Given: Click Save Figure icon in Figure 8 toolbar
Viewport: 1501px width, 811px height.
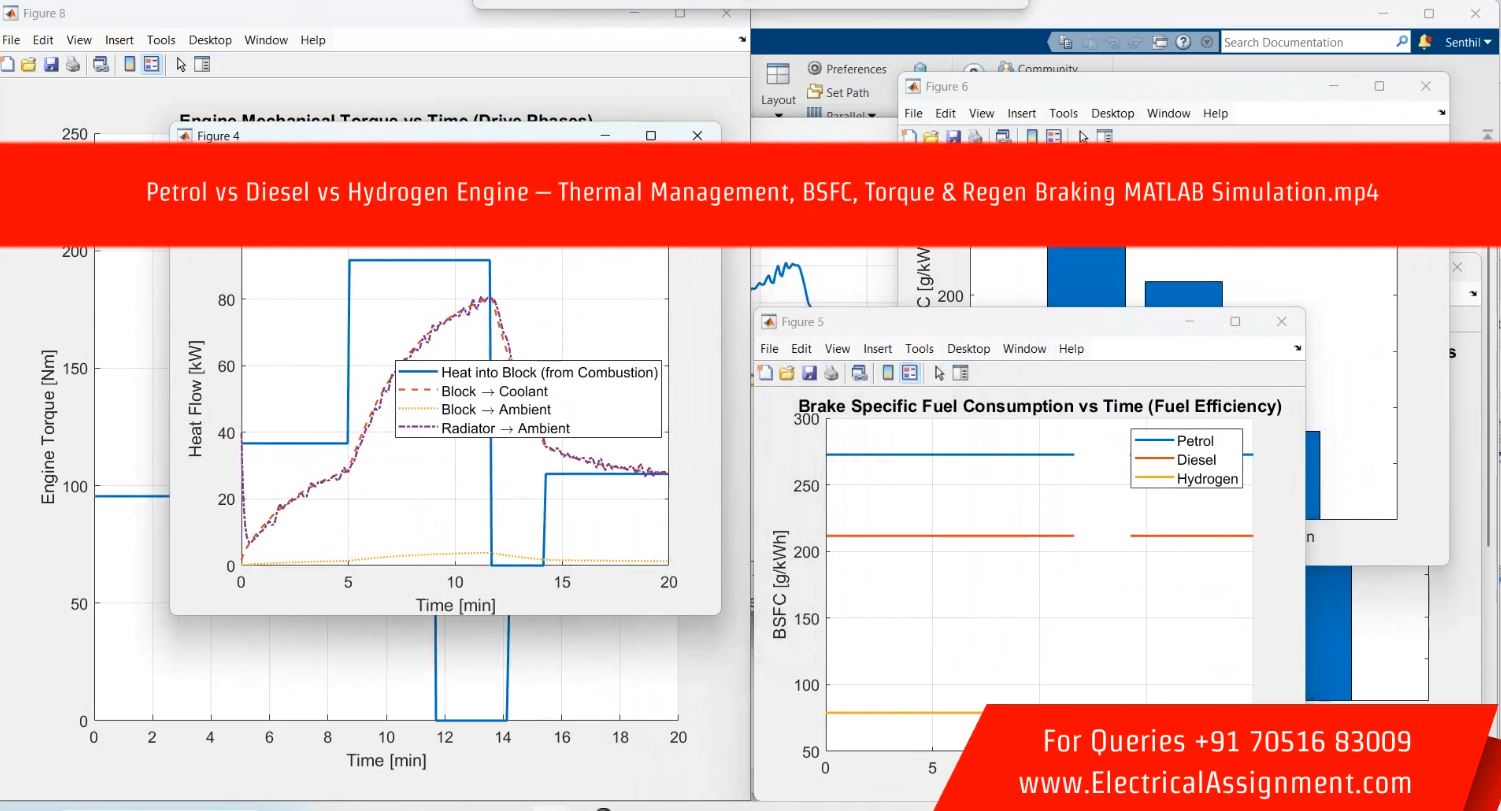Looking at the screenshot, I should click(x=50, y=65).
